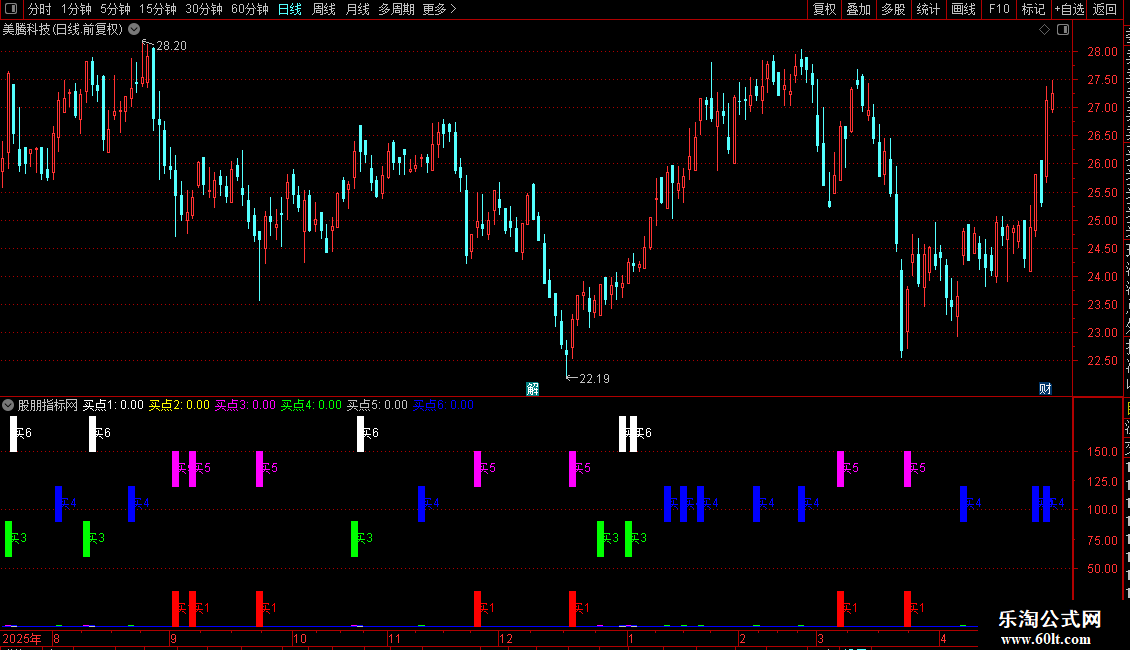Select the 30分钟 period
This screenshot has width=1130, height=650.
click(203, 9)
